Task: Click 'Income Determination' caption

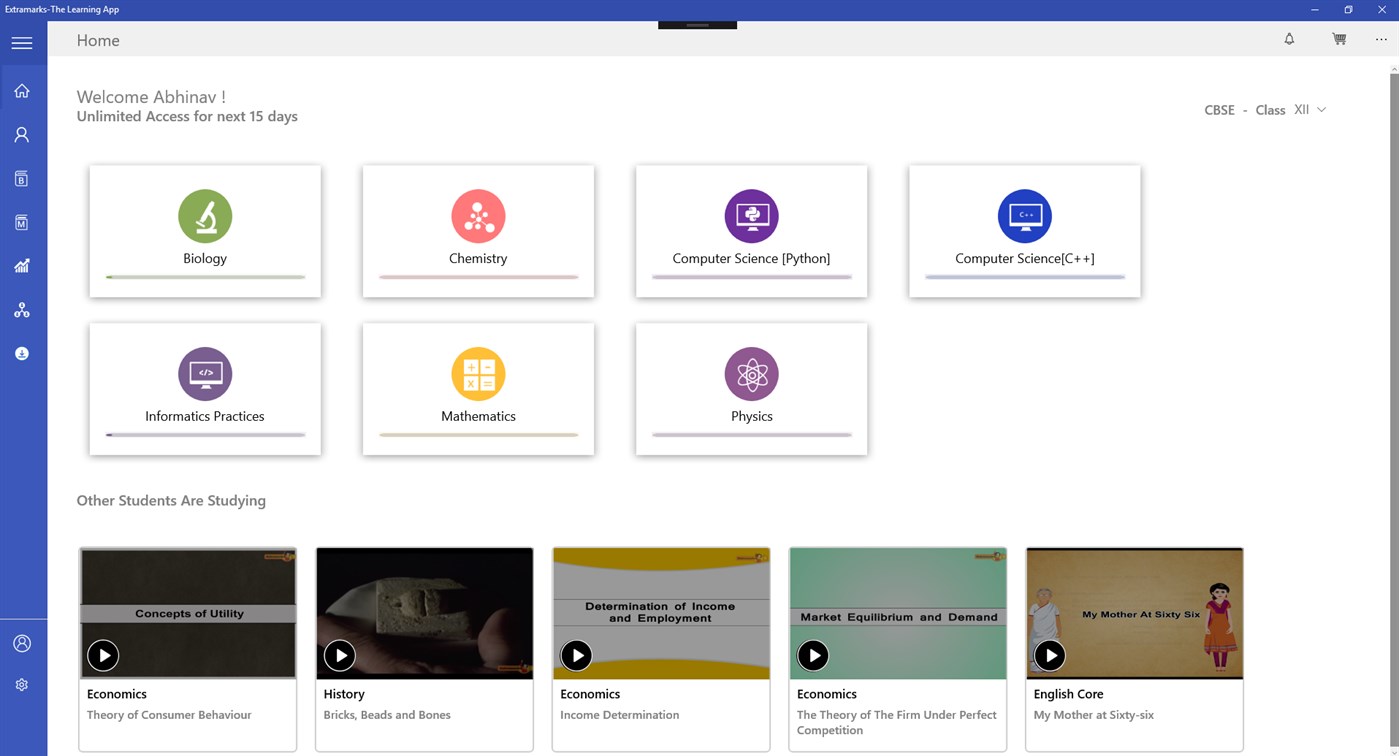Action: click(619, 715)
